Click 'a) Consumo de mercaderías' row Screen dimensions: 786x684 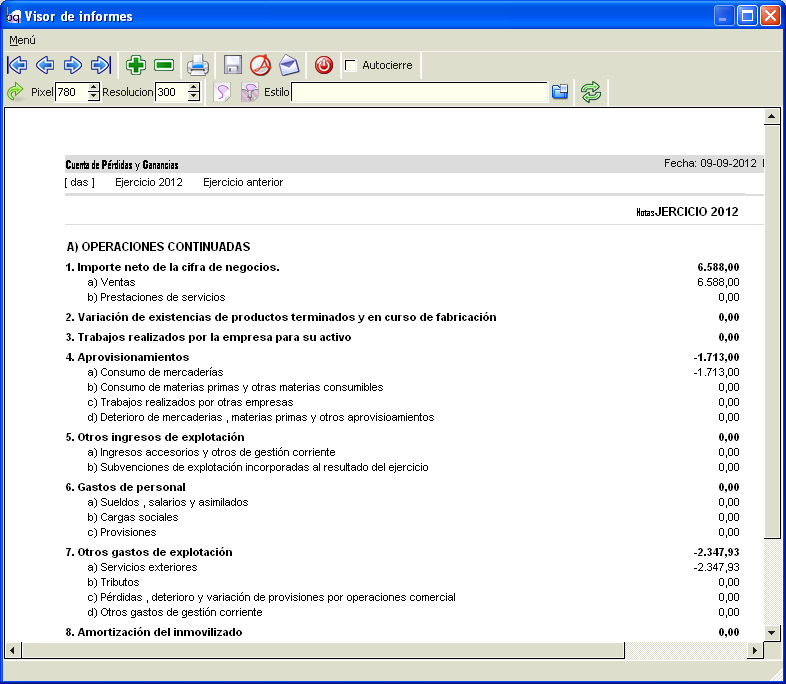click(155, 372)
